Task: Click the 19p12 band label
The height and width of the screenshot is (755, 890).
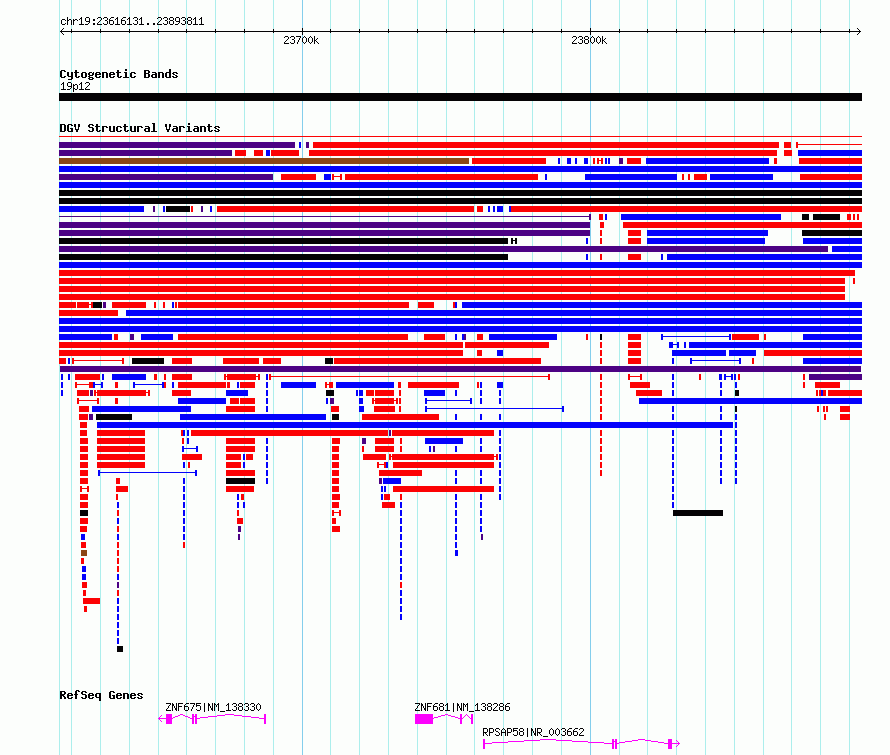Action: tap(75, 86)
